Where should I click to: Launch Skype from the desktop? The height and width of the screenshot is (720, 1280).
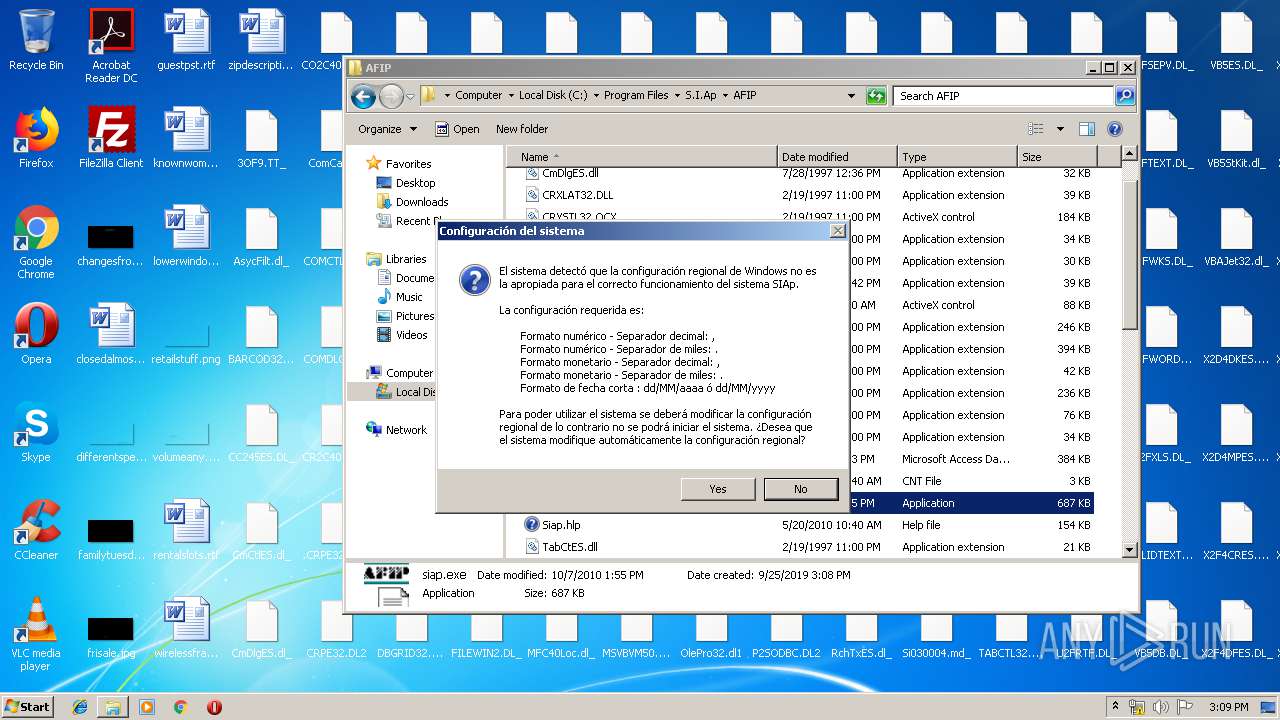point(36,432)
